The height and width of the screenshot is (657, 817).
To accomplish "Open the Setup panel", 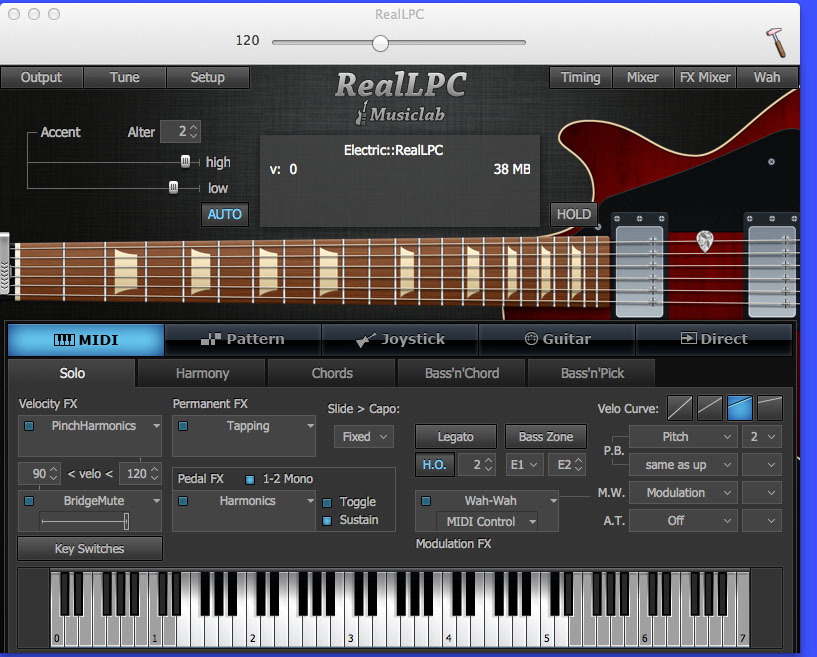I will (207, 78).
